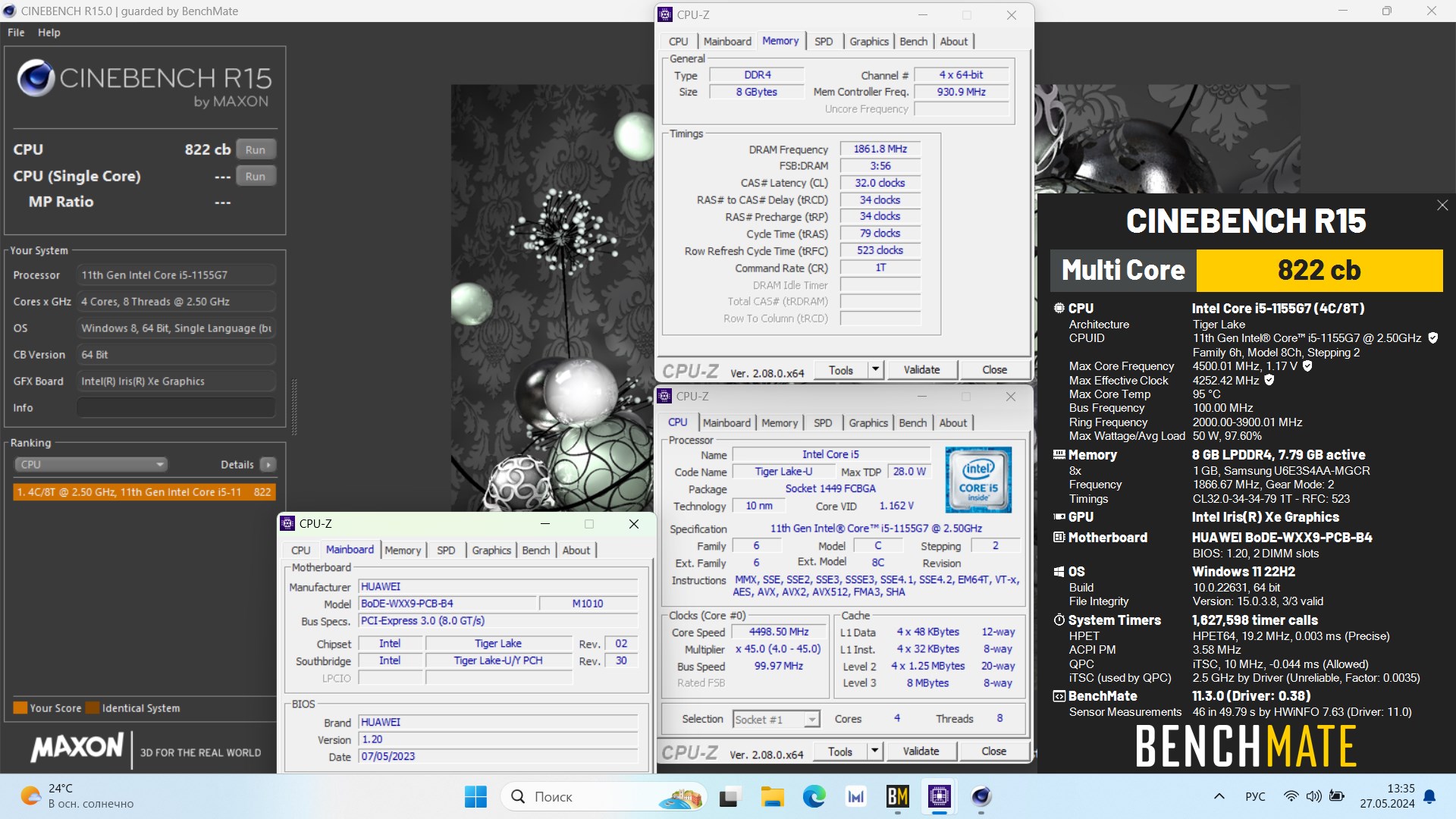Open Cinebench File menu
Screen dimensions: 1456x819
[x=16, y=33]
